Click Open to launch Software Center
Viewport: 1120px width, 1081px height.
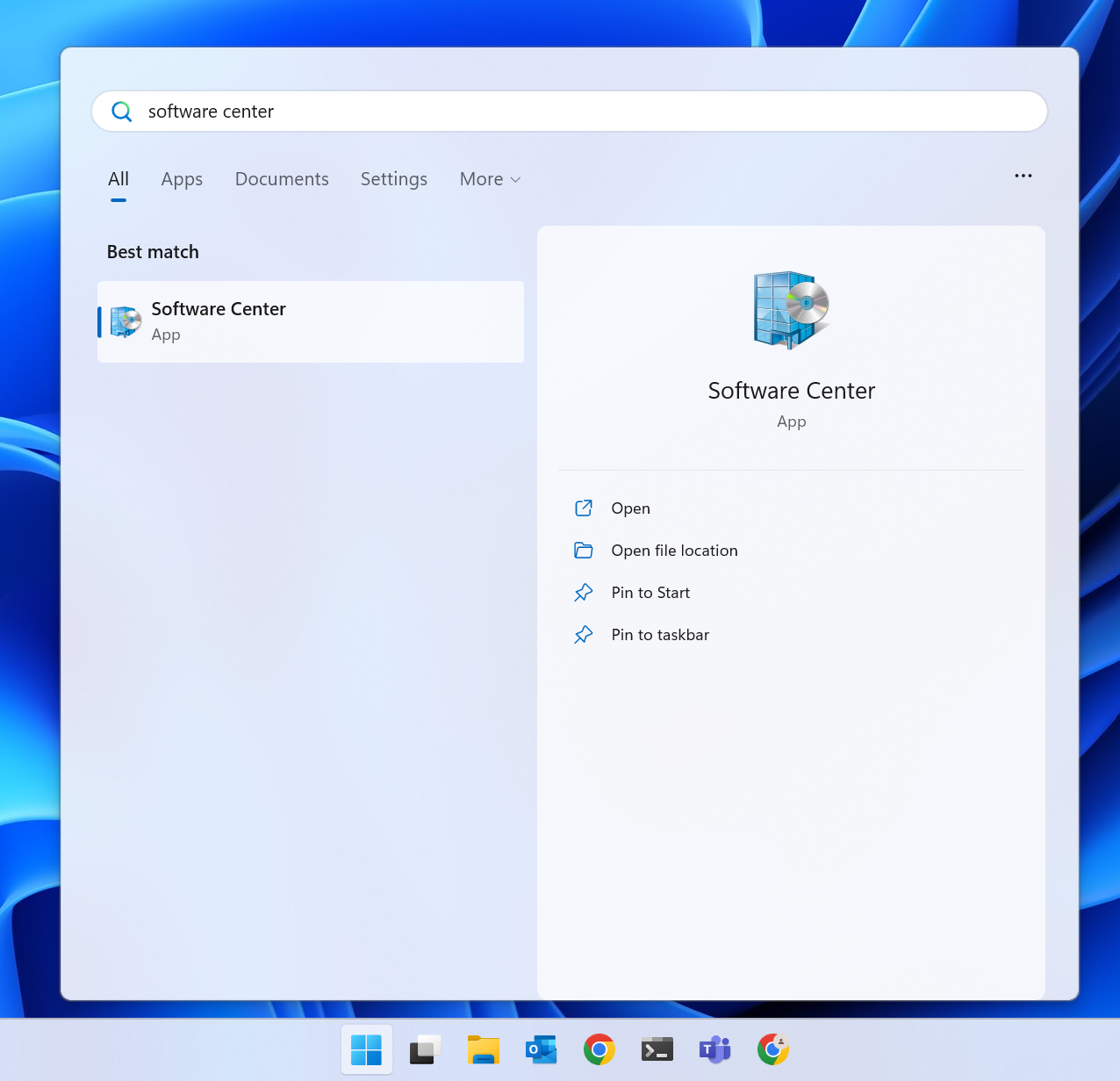click(630, 508)
